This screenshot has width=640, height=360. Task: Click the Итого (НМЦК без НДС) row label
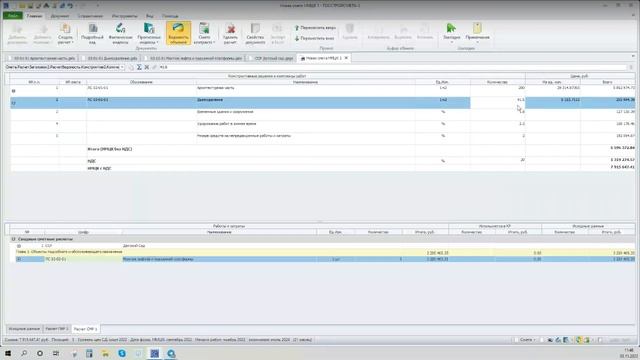point(109,149)
